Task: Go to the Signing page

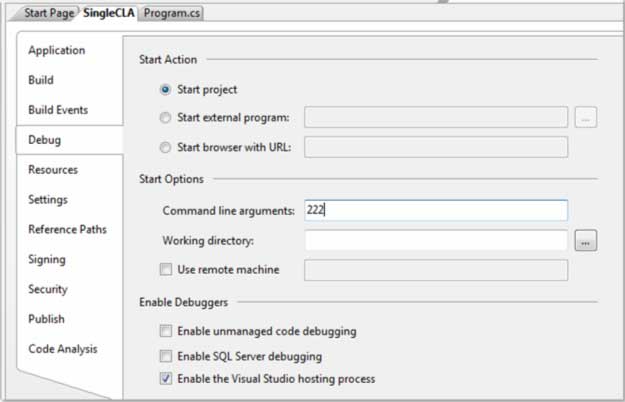Action: point(47,260)
